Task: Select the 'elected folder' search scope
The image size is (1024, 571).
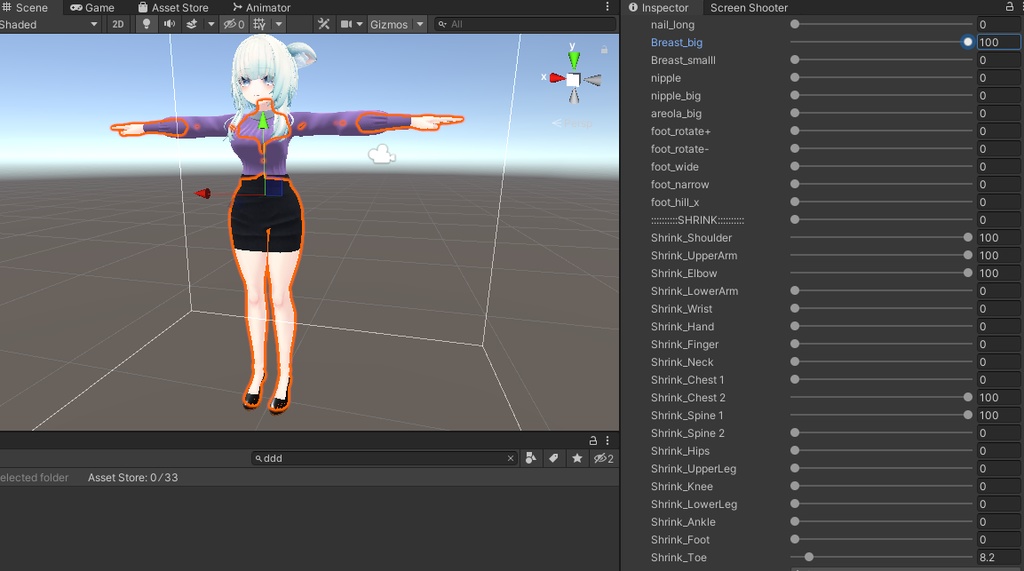Action: click(x=34, y=478)
